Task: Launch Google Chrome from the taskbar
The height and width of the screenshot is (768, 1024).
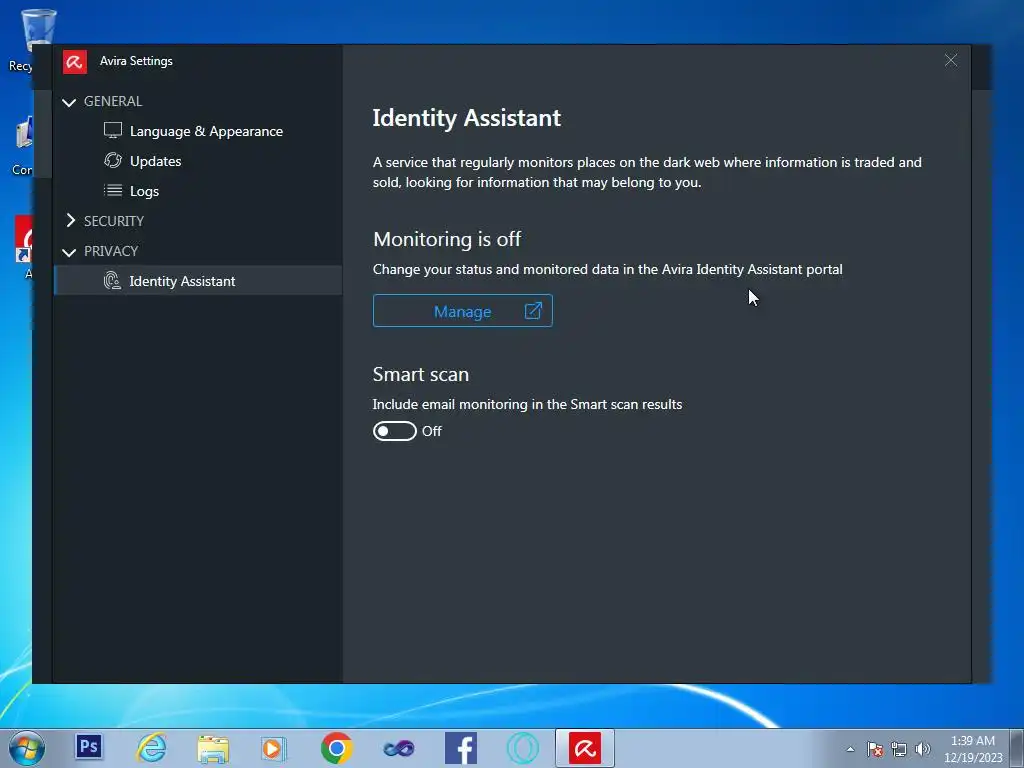Action: pos(336,748)
